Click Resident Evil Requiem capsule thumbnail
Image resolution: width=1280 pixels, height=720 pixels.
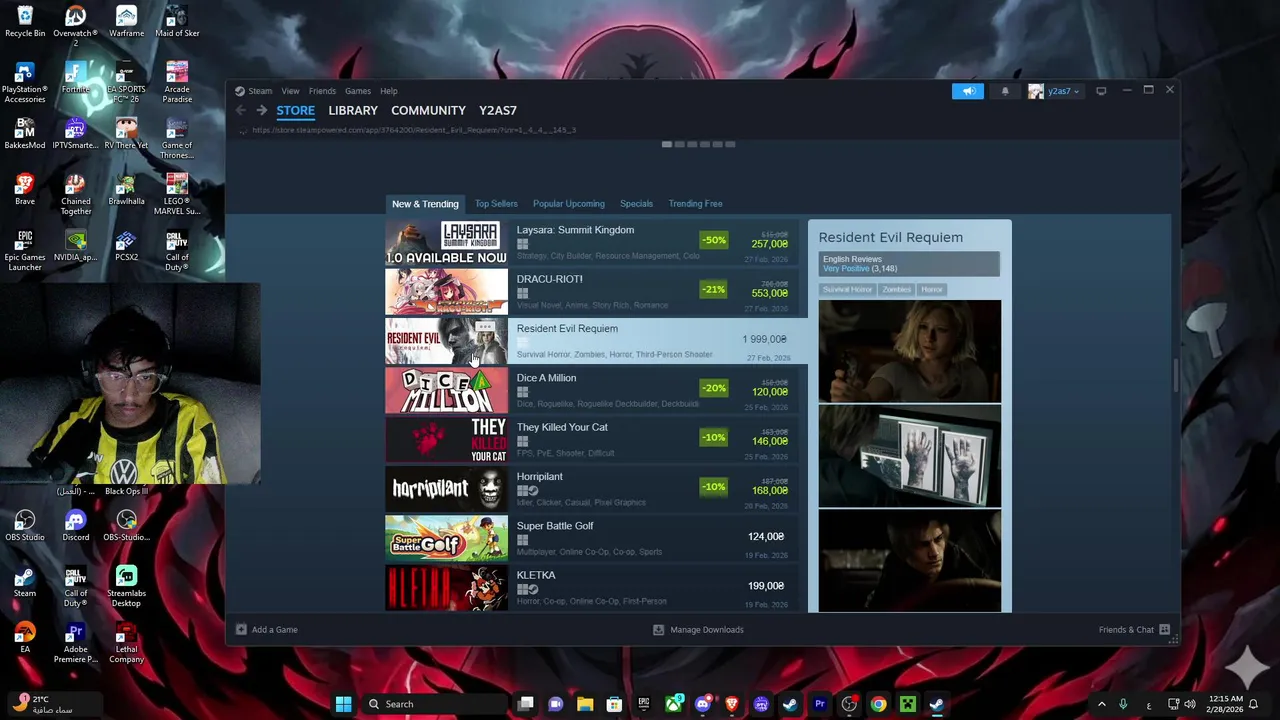point(446,342)
